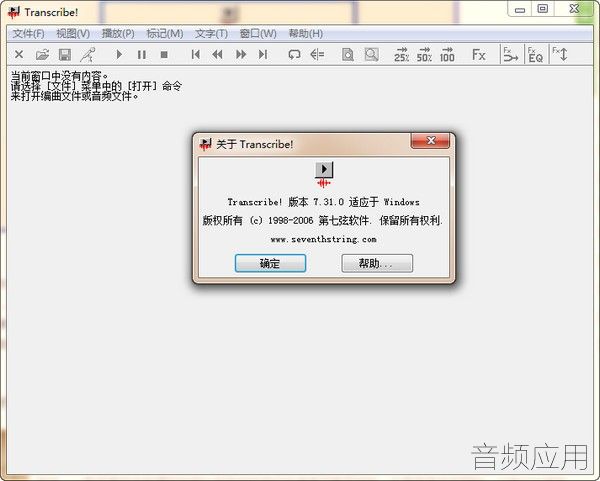Rewind using the double left arrow icon
This screenshot has width=600, height=481.
(218, 55)
